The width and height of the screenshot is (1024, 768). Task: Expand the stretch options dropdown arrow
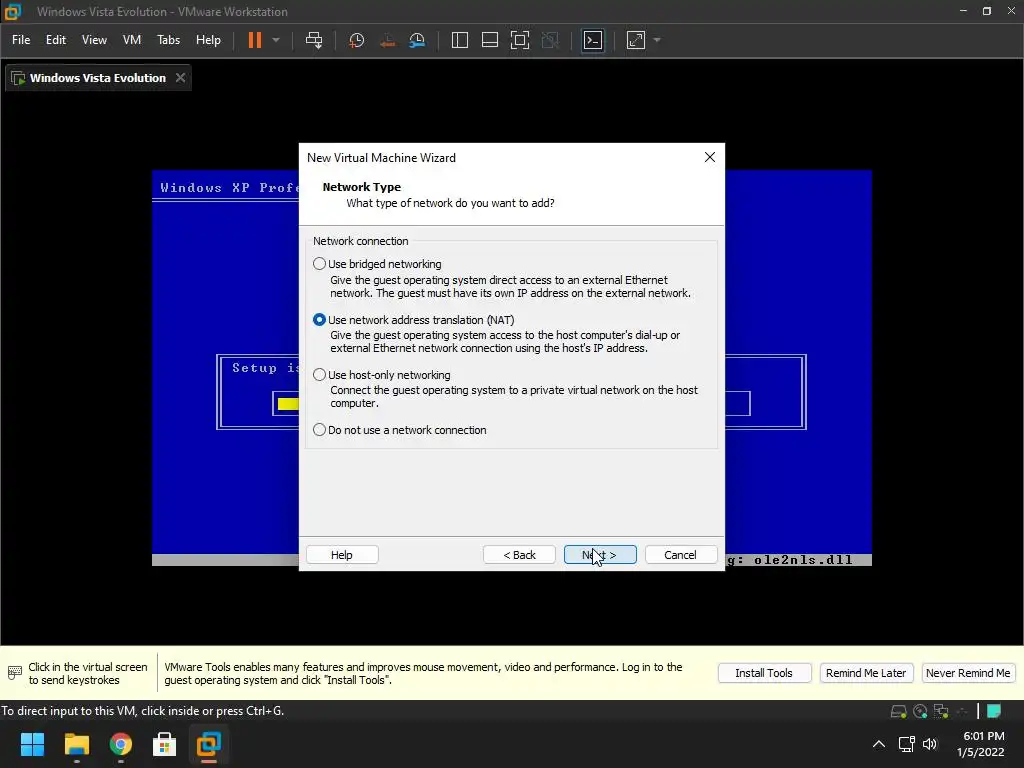pyautogui.click(x=657, y=40)
